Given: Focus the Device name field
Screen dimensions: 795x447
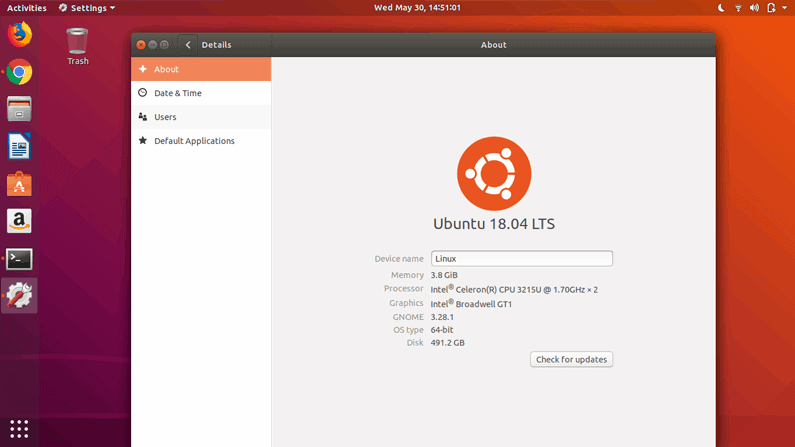Looking at the screenshot, I should coord(522,258).
